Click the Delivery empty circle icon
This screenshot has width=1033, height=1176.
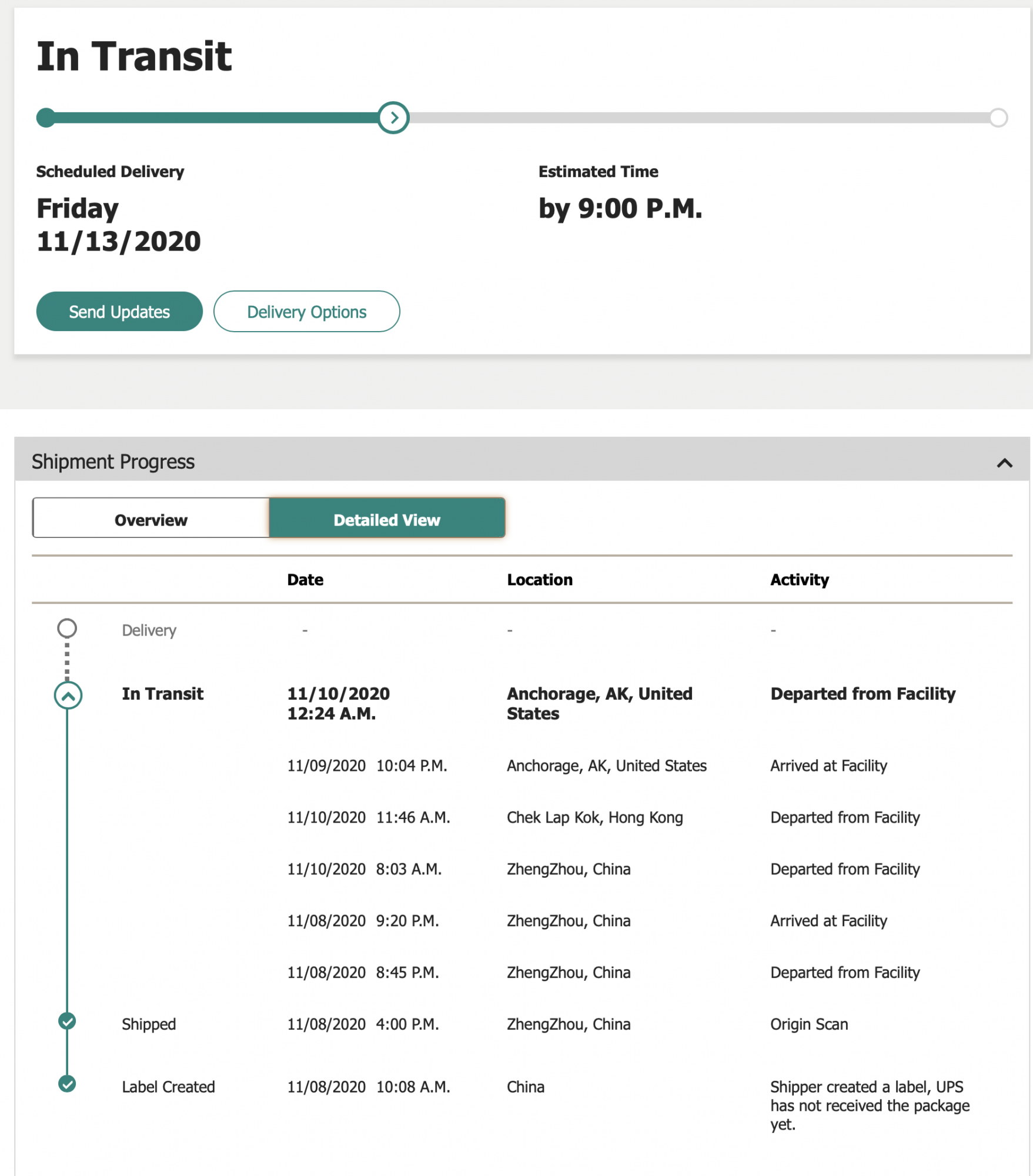pos(67,629)
